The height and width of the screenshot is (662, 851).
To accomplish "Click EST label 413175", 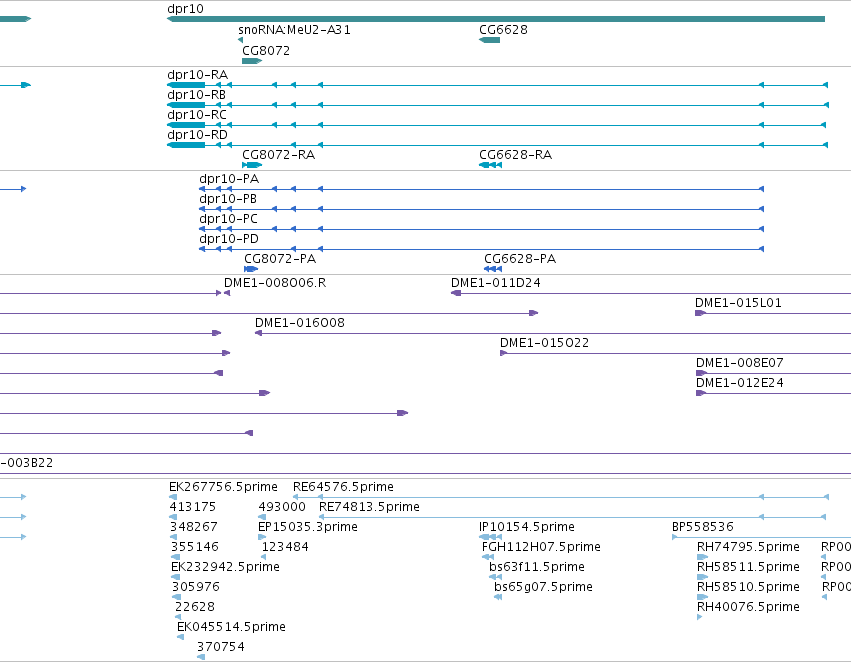I will point(193,507).
